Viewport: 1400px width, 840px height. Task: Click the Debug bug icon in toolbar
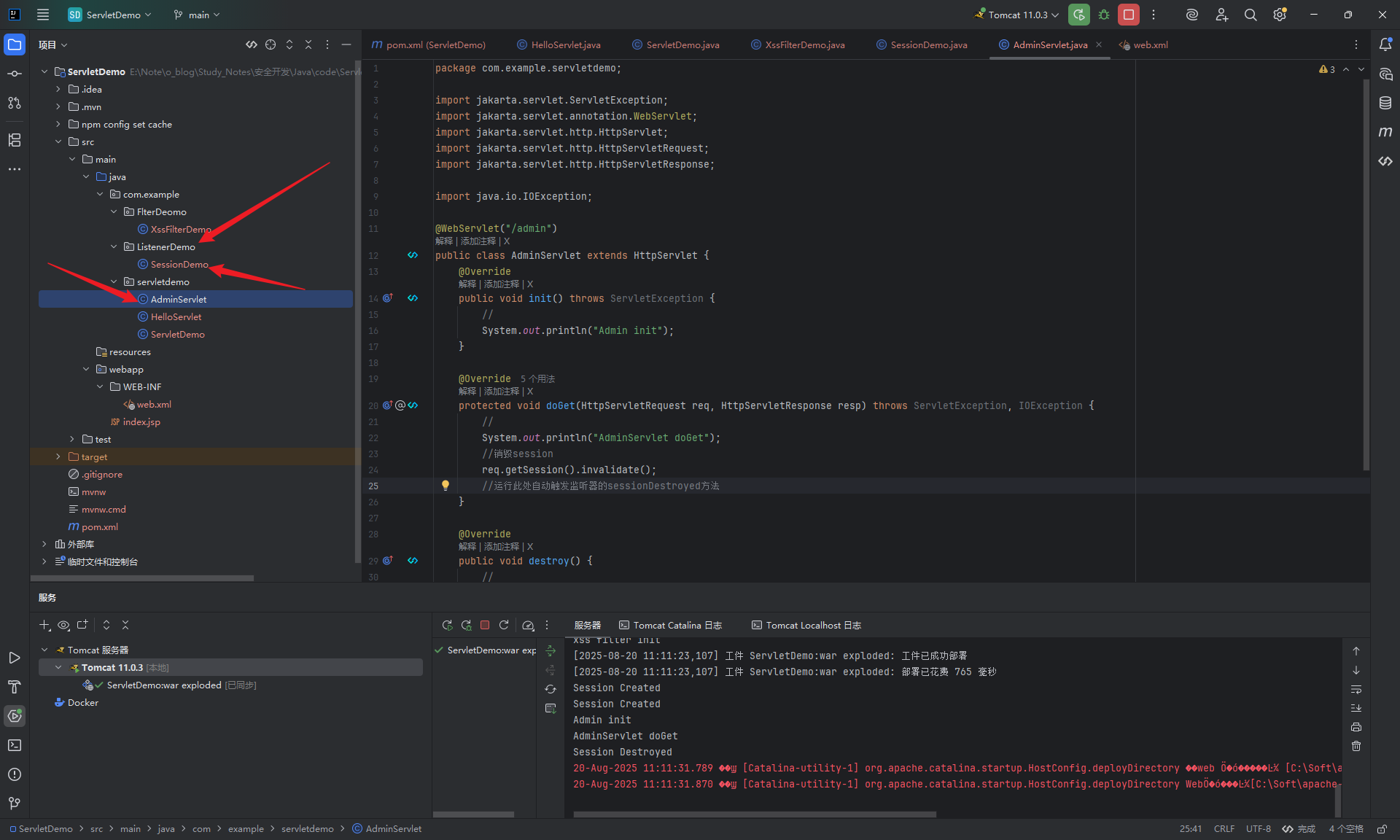click(x=1104, y=15)
